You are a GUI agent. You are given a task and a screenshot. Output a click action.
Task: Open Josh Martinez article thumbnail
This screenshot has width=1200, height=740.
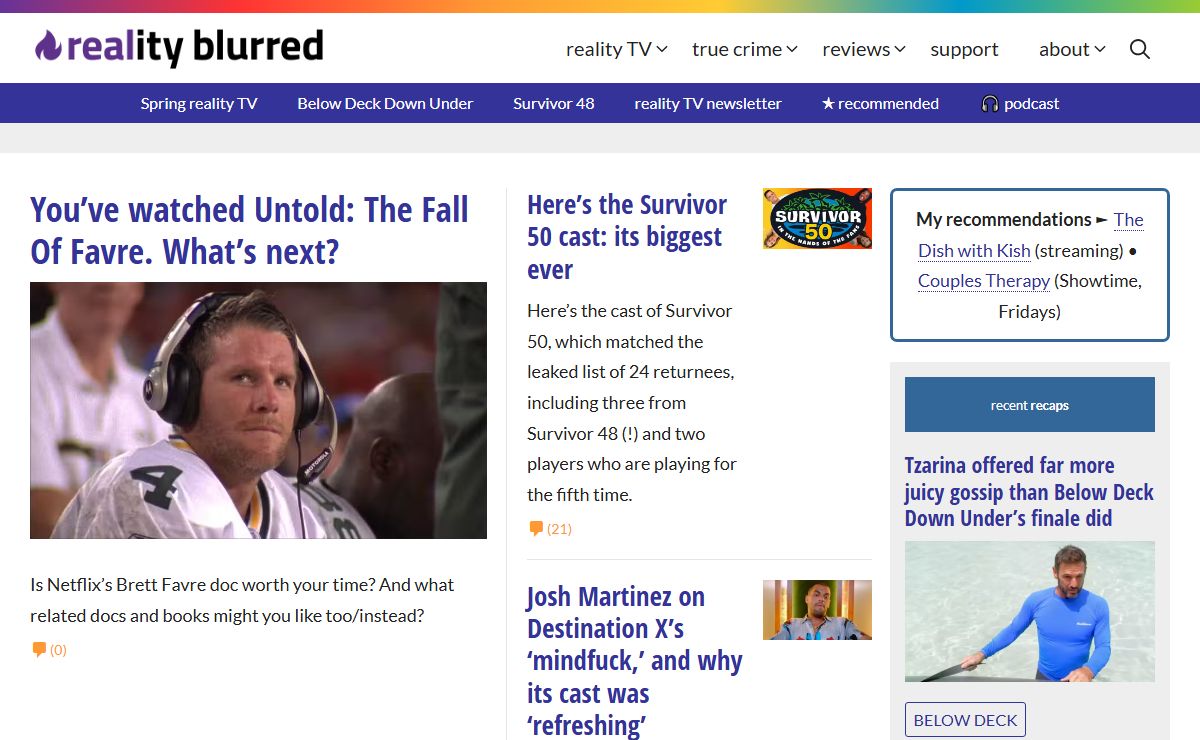coord(817,610)
